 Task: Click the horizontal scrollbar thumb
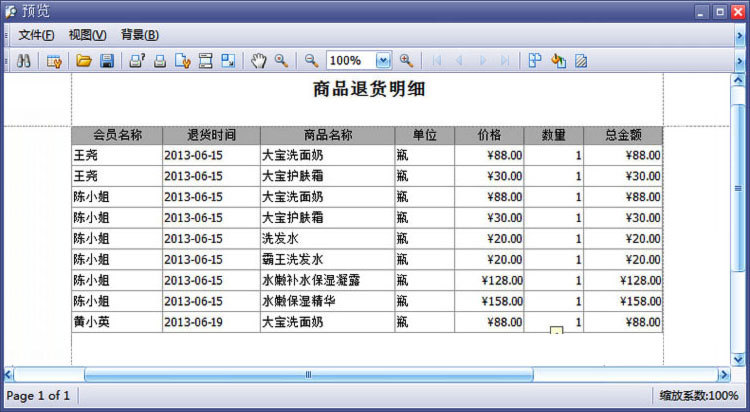pos(309,374)
